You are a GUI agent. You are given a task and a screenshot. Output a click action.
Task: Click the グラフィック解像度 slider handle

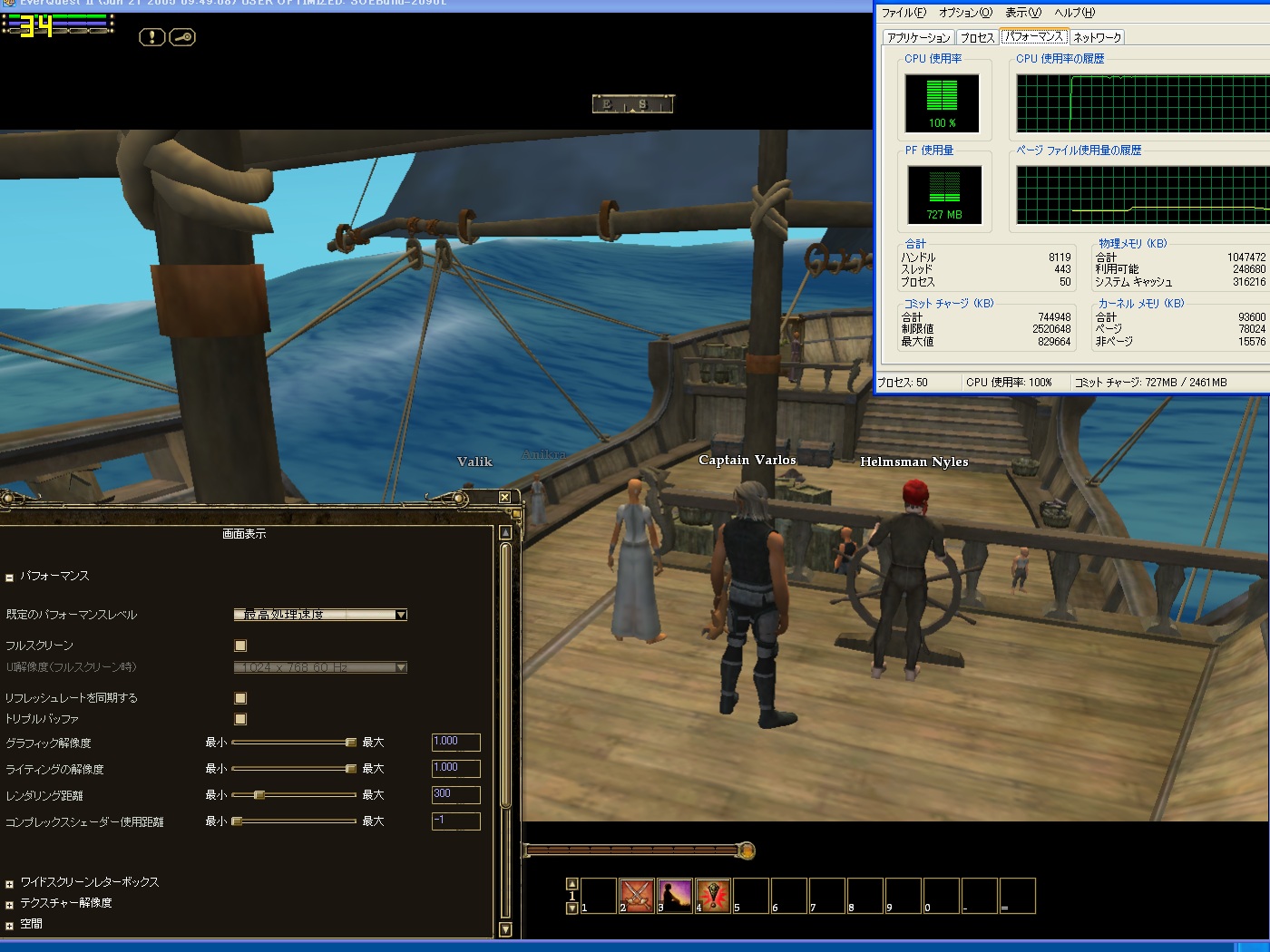click(x=351, y=743)
